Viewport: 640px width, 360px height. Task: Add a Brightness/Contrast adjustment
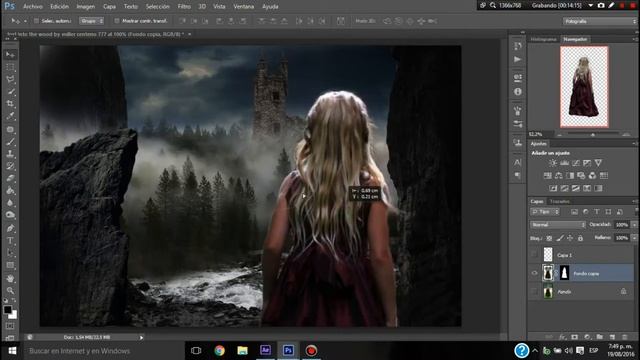coord(553,163)
